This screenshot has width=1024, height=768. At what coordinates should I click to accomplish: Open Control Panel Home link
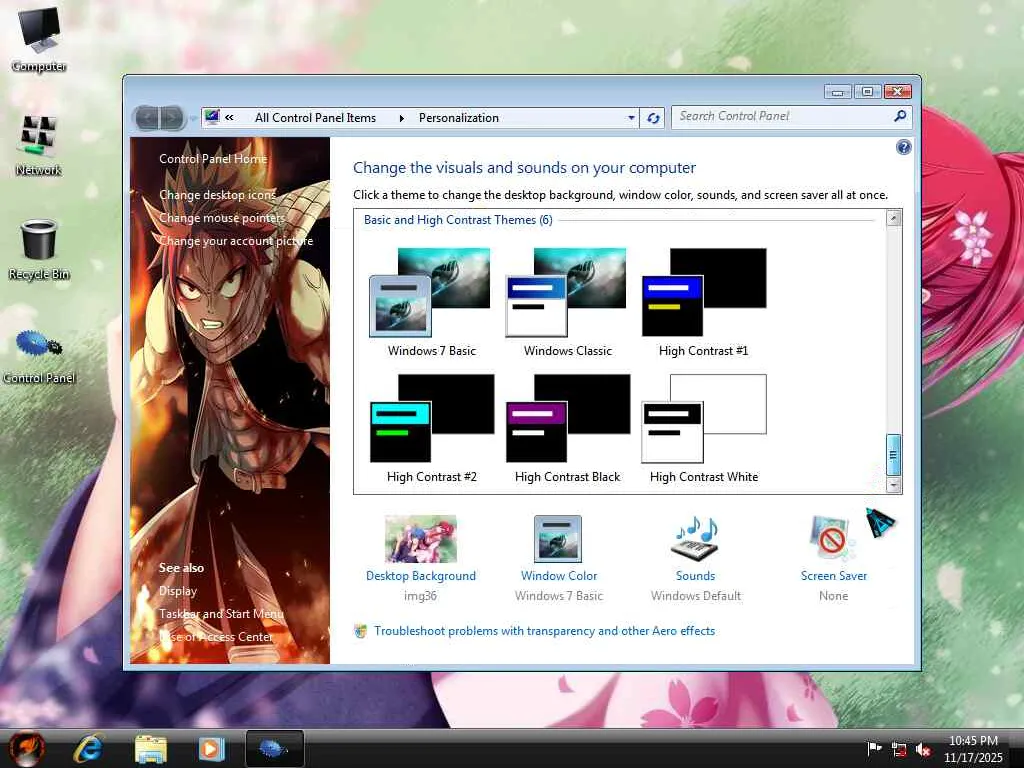click(213, 159)
